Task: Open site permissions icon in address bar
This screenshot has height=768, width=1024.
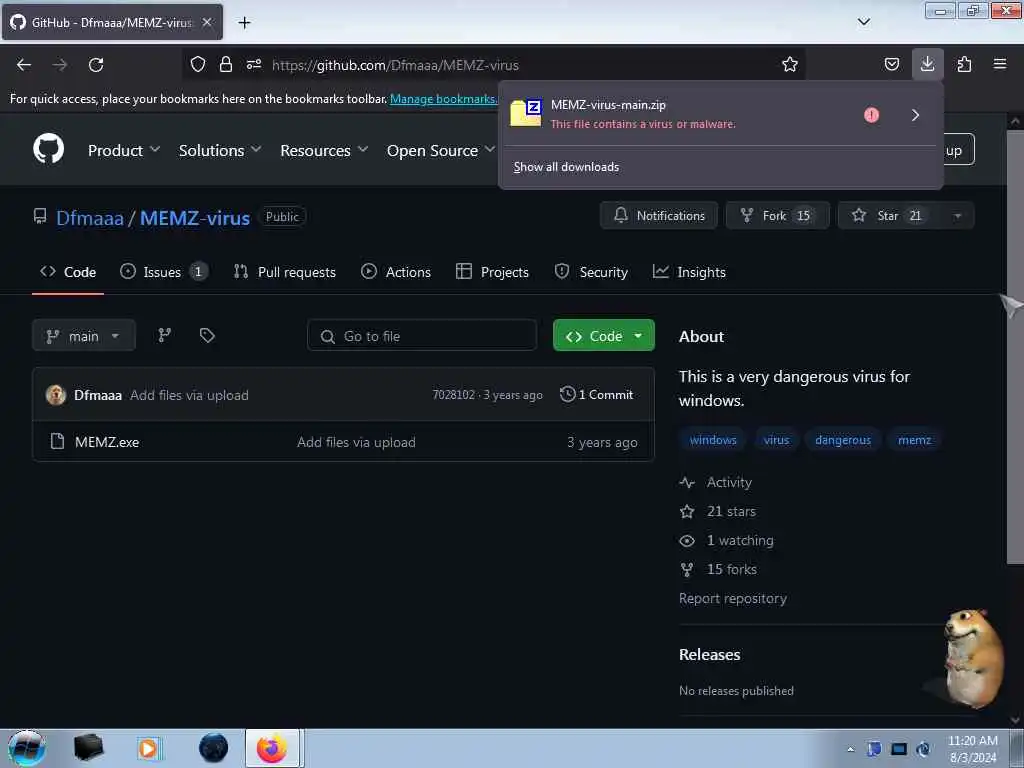Action: (254, 64)
